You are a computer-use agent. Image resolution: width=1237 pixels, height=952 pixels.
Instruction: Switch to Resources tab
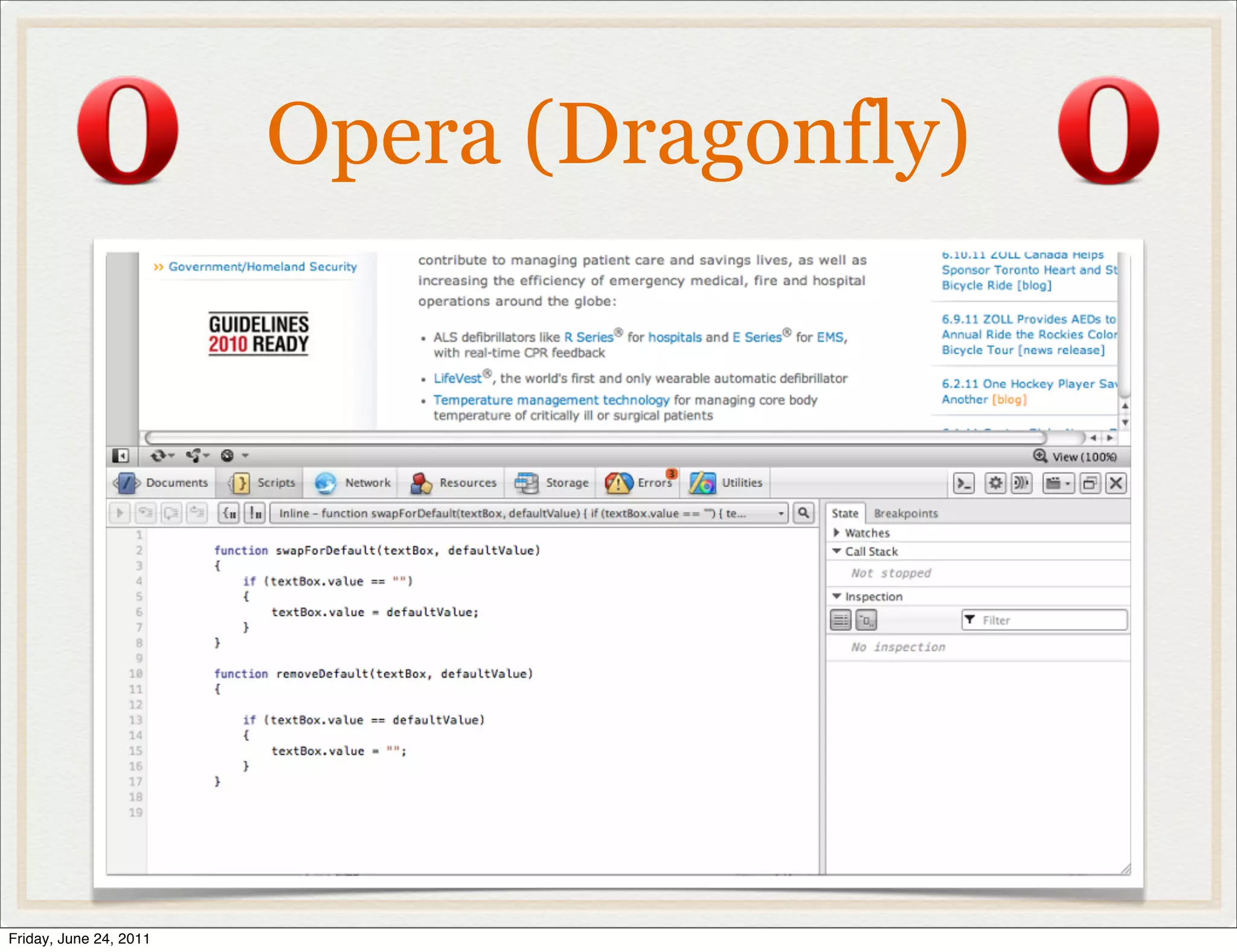pyautogui.click(x=453, y=483)
